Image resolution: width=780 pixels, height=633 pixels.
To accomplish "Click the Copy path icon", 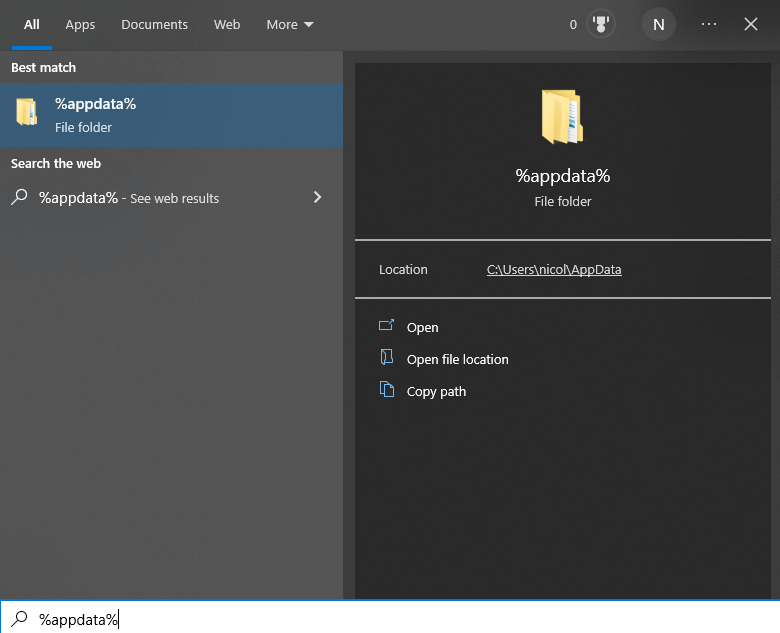I will (387, 389).
